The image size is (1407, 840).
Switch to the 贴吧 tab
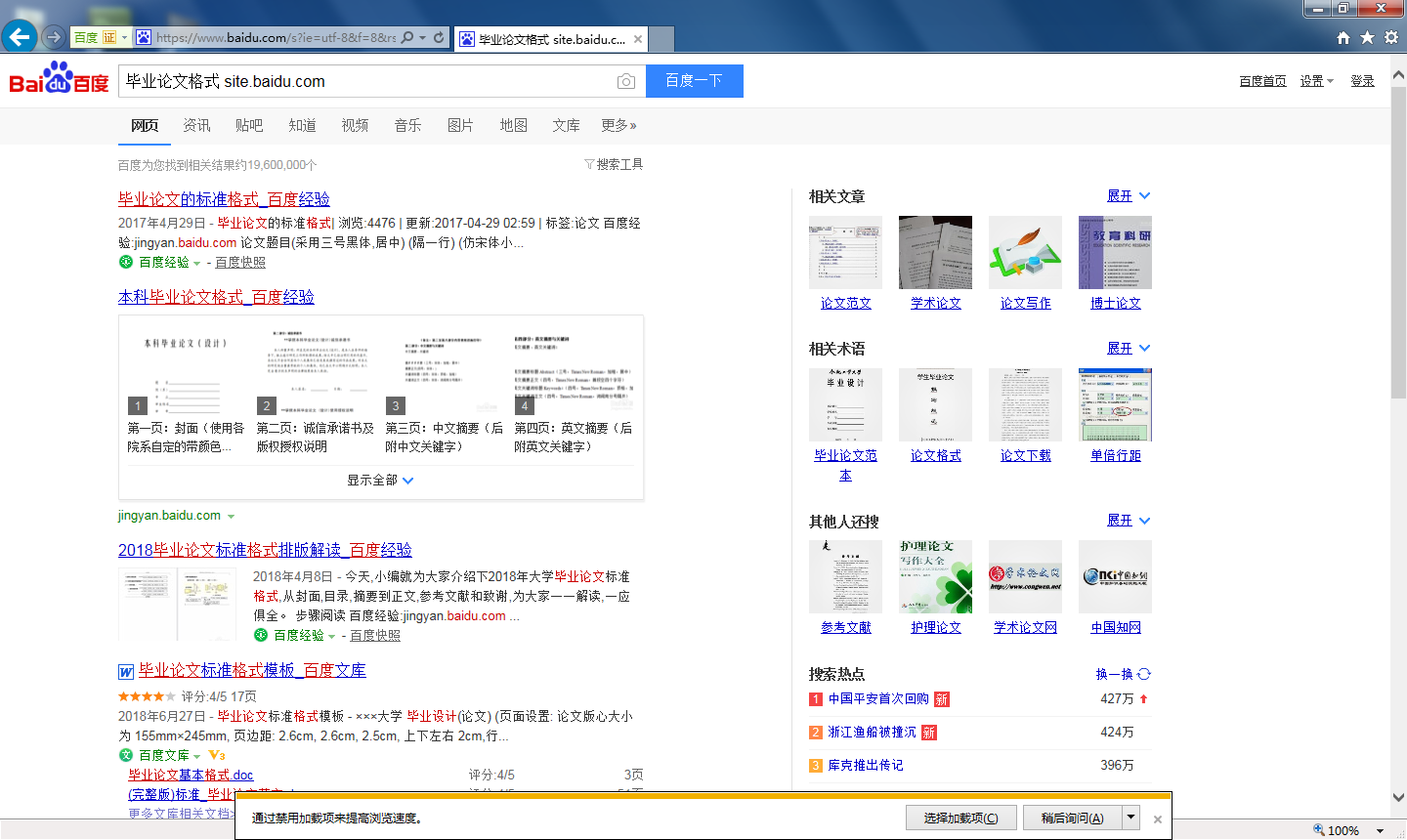point(249,125)
